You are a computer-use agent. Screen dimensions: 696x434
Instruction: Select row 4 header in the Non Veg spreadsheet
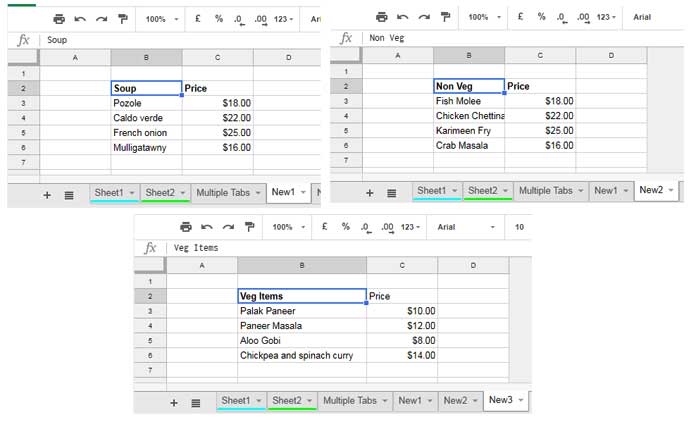(x=346, y=116)
